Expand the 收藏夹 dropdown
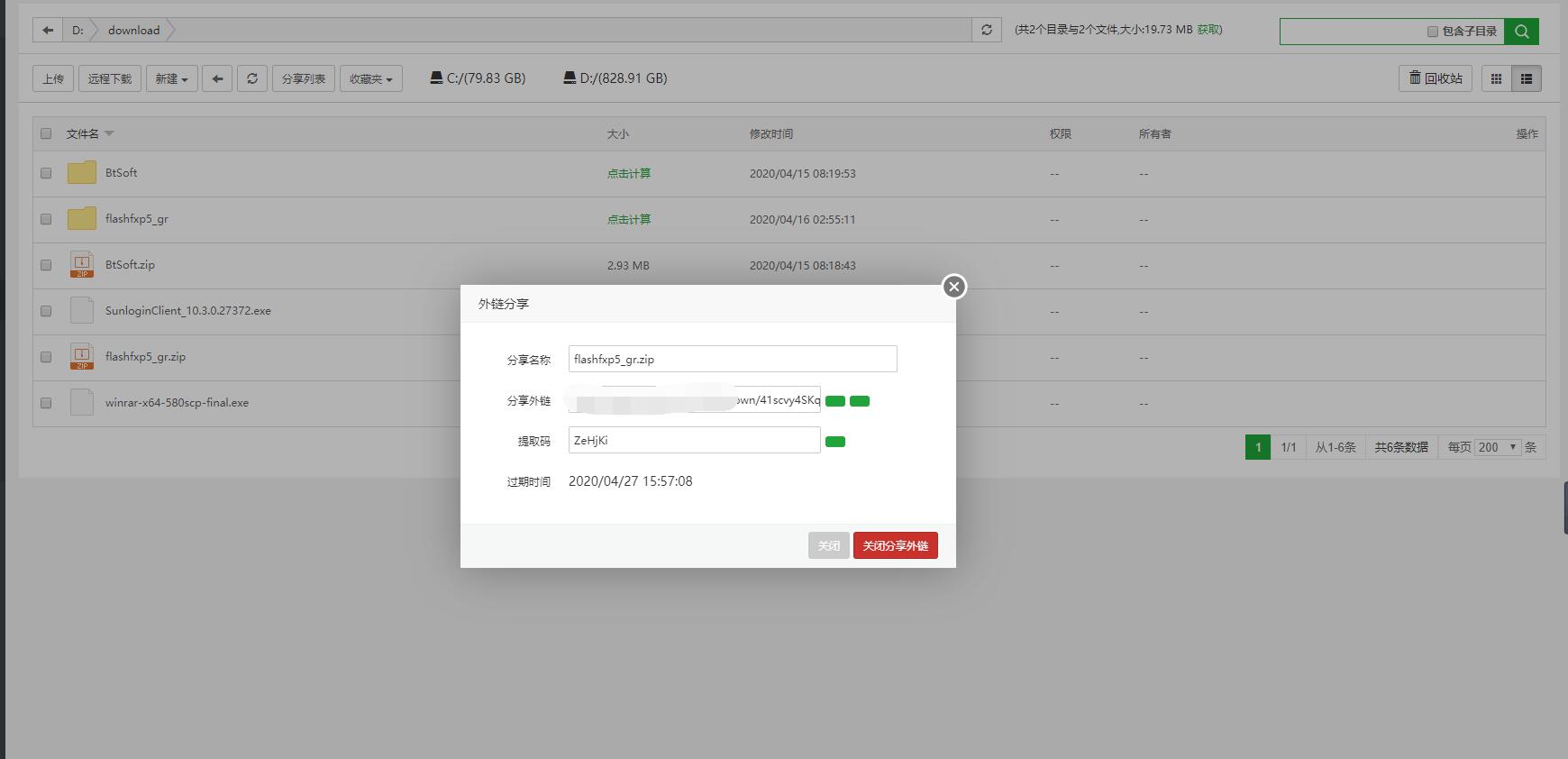This screenshot has height=759, width=1568. coord(371,78)
